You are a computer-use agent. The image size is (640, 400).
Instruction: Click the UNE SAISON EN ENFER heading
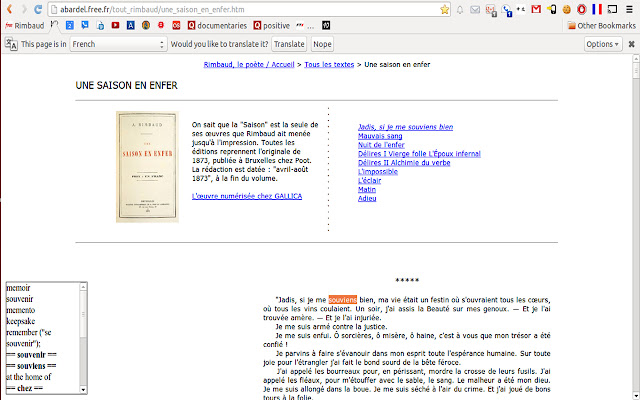pos(127,85)
